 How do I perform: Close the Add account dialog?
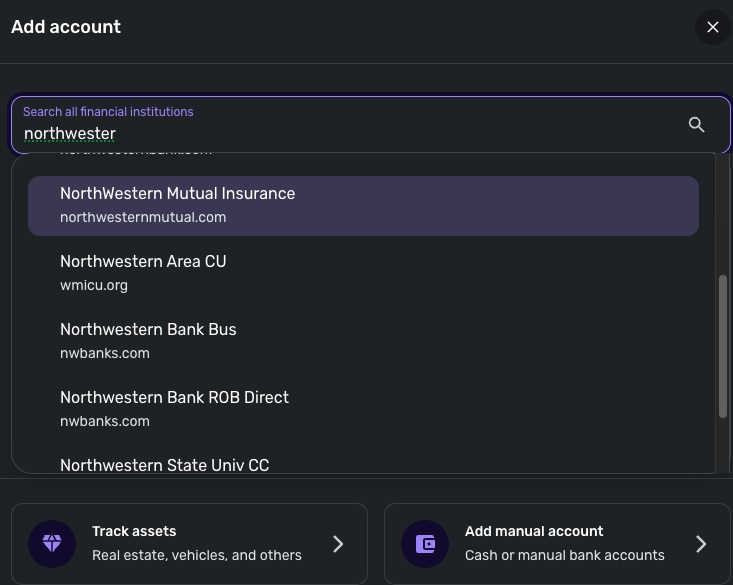pyautogui.click(x=712, y=27)
